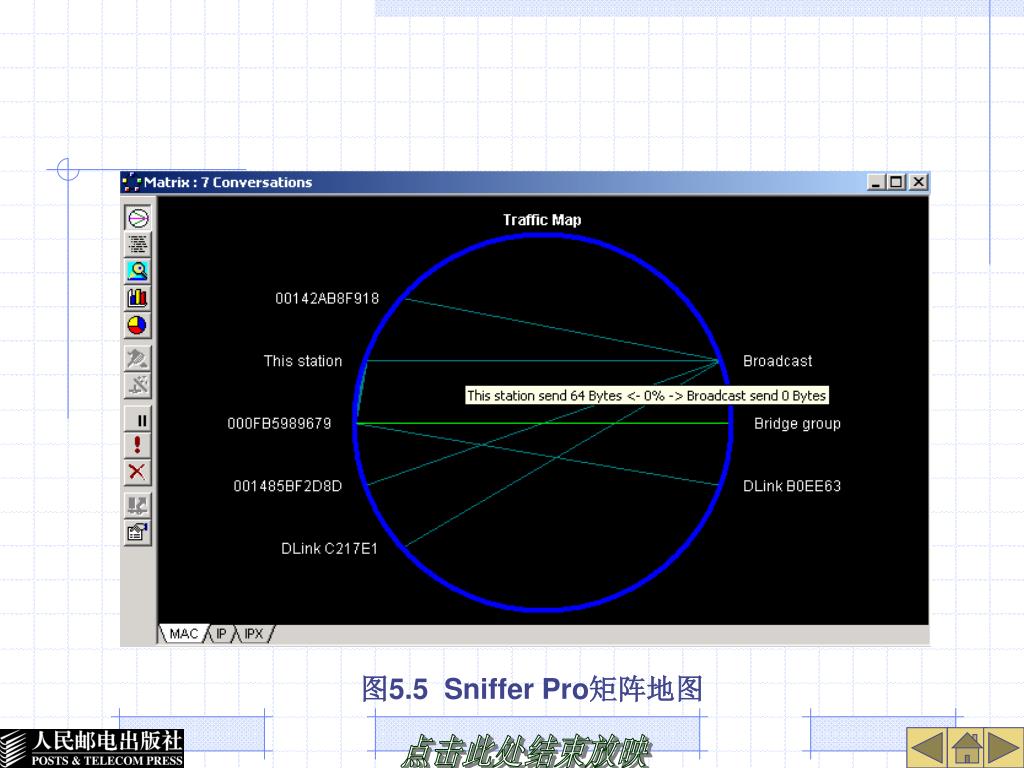Click the greyed-out filter icon below Pie chart
The image size is (1024, 768).
138,358
